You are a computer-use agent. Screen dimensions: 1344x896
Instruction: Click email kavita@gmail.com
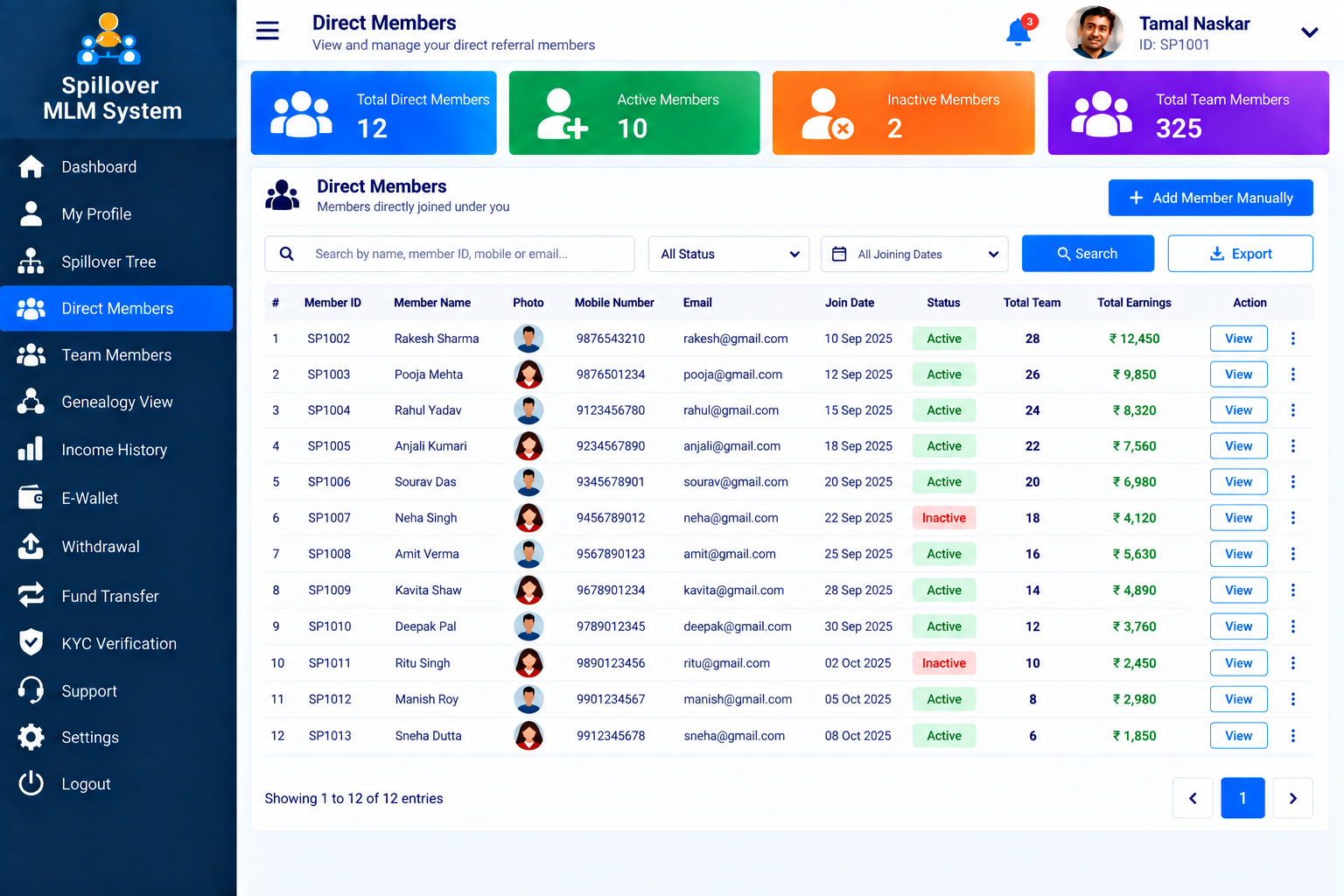pyautogui.click(x=734, y=591)
